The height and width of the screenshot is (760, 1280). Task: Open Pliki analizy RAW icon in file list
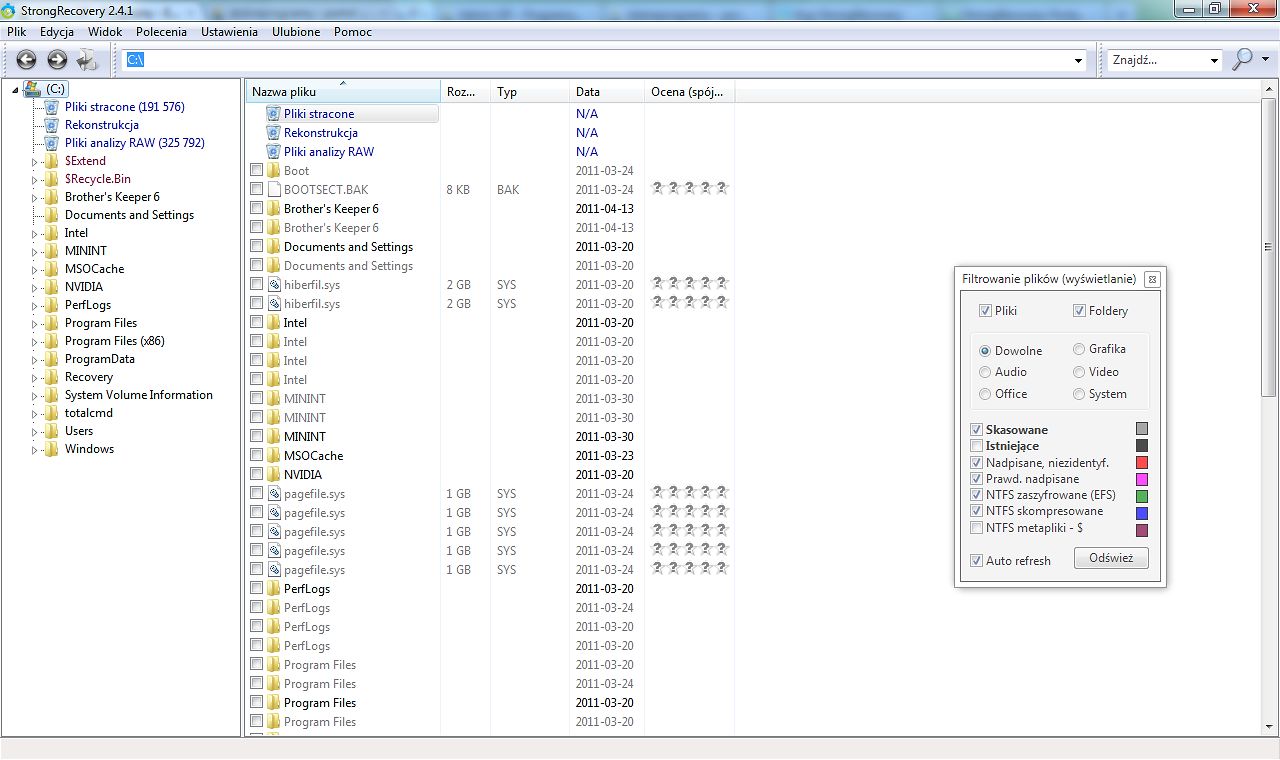[273, 152]
